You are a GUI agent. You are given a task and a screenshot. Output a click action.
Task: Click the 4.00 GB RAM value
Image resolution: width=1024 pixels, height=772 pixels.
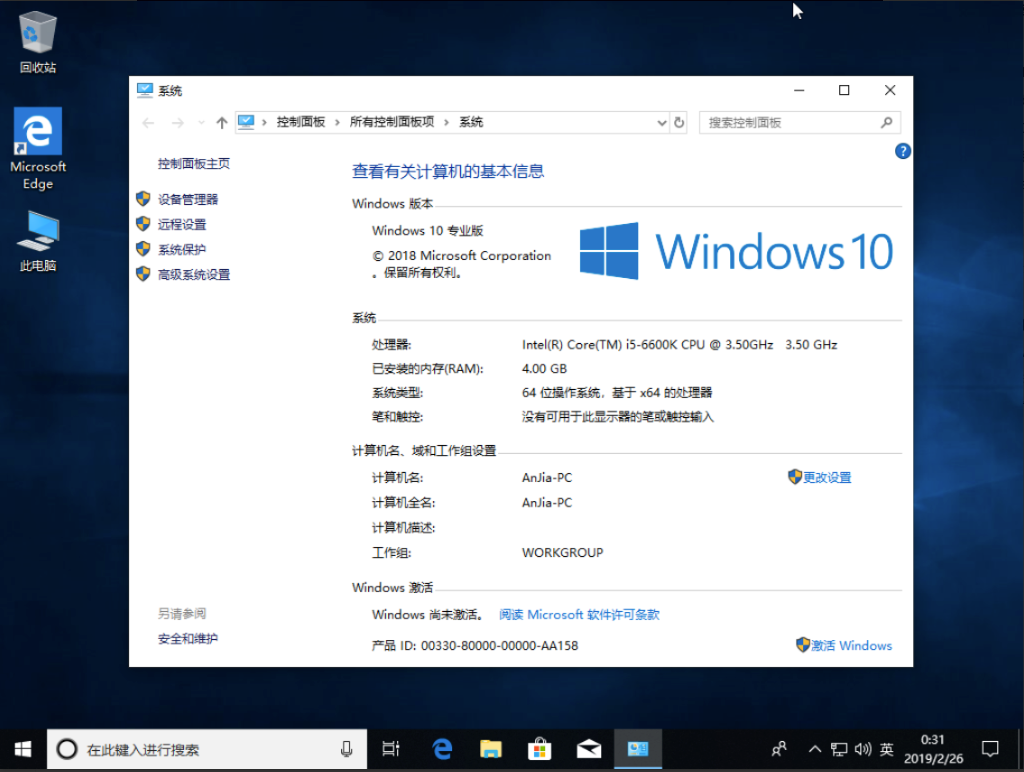pos(544,369)
